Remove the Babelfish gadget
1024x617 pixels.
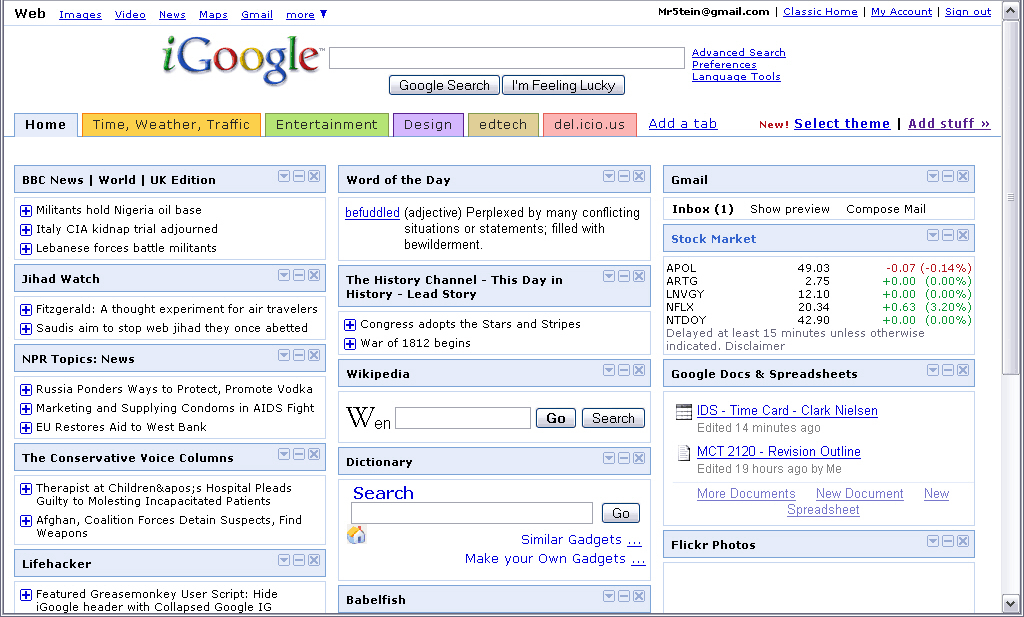[x=639, y=596]
